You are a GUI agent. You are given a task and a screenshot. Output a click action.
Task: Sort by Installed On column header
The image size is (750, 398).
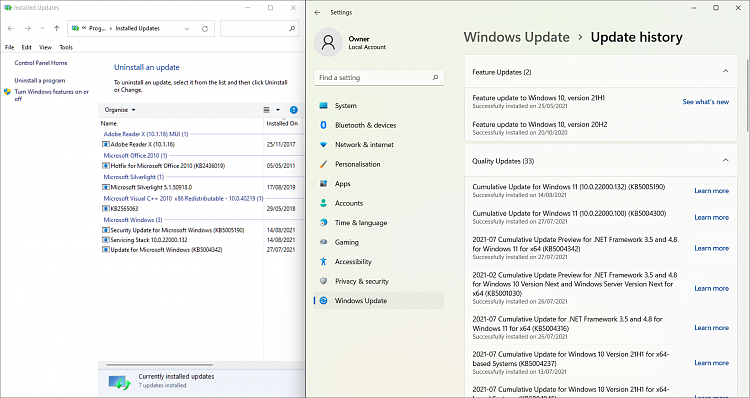pyautogui.click(x=282, y=123)
